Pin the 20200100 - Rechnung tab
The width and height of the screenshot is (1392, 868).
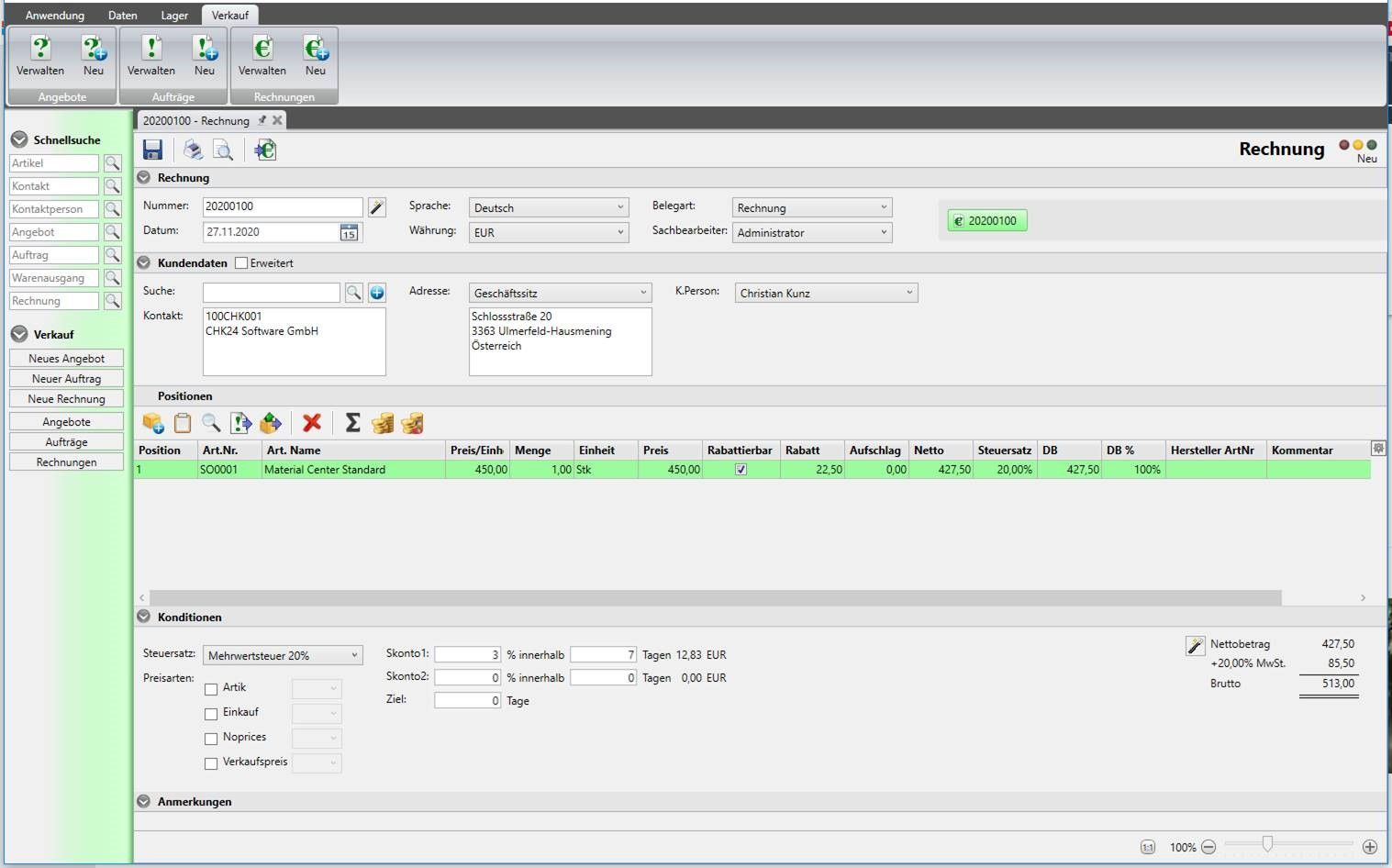click(x=262, y=120)
